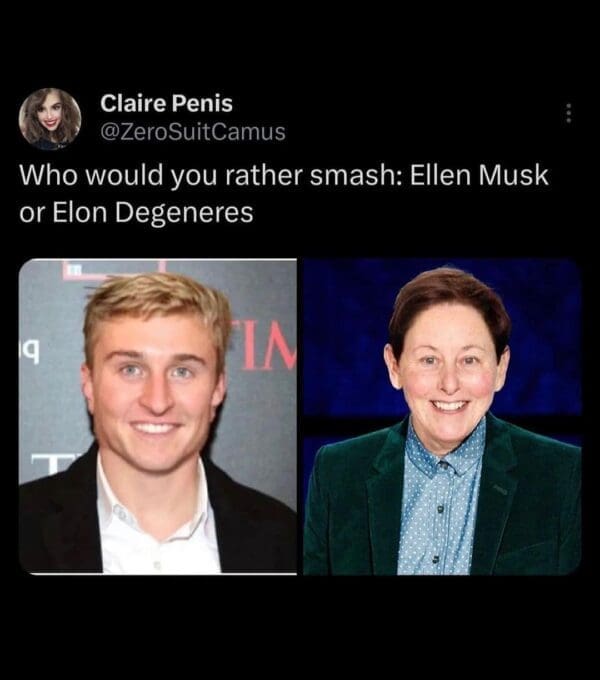Open the left photo of blond man

pyautogui.click(x=158, y=417)
